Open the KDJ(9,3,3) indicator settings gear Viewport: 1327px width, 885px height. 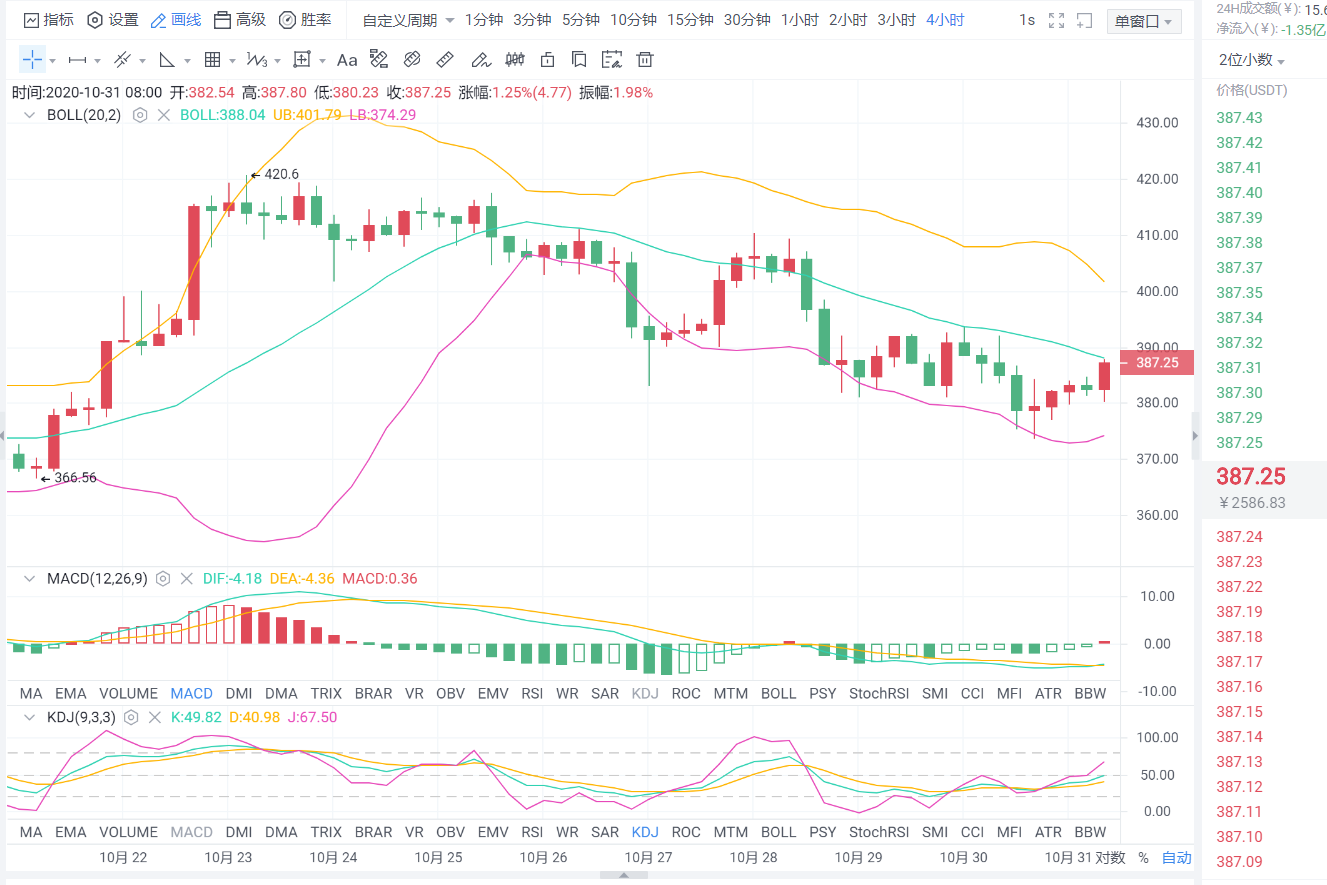click(x=131, y=718)
